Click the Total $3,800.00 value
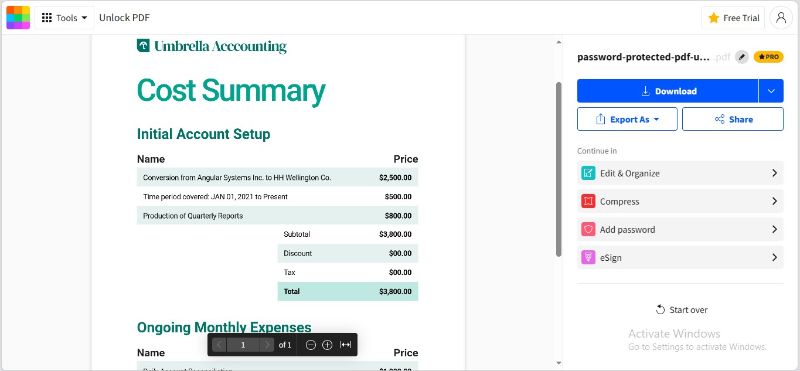Viewport: 800px width, 371px height. coord(395,291)
